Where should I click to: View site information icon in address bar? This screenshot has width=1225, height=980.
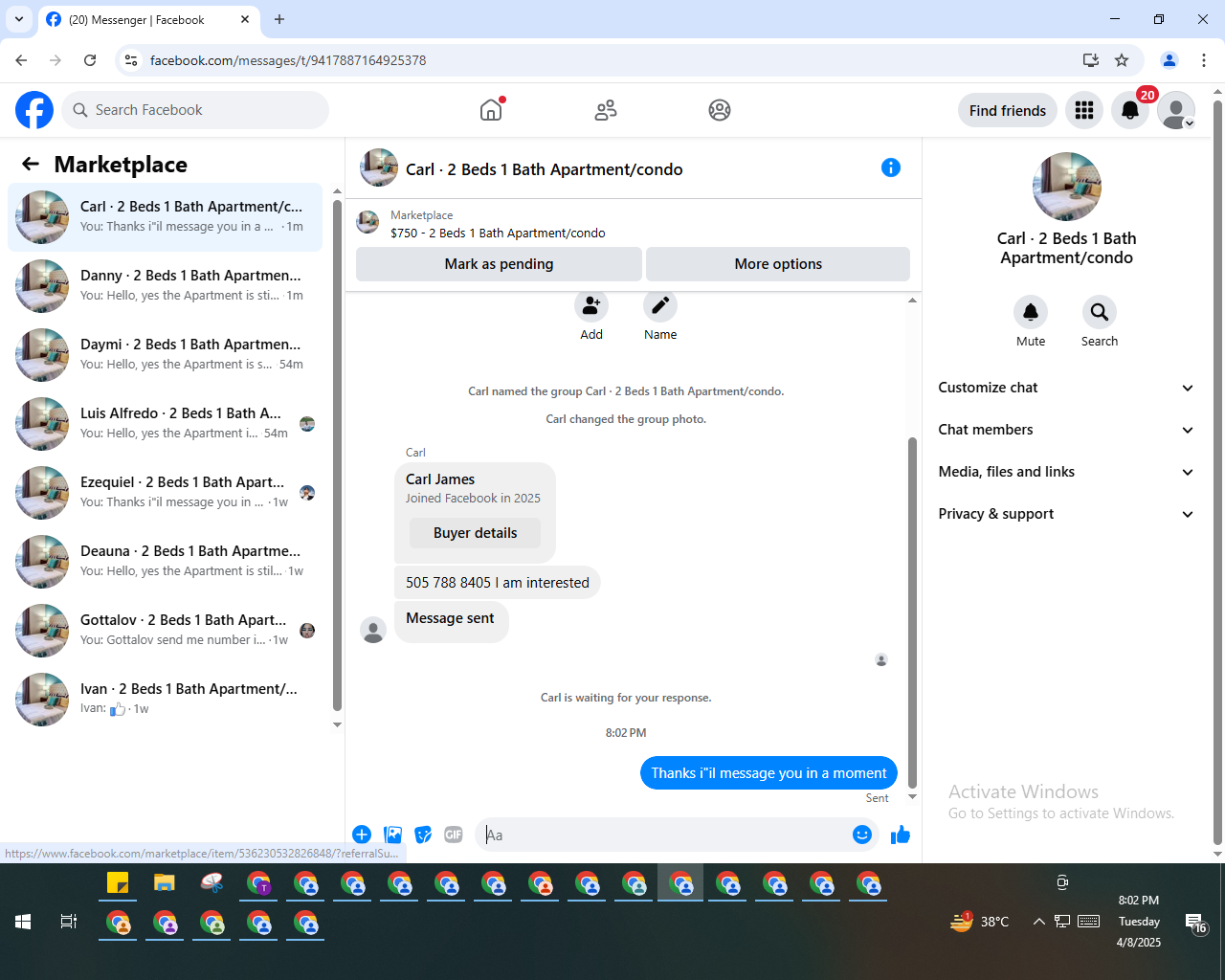131,60
